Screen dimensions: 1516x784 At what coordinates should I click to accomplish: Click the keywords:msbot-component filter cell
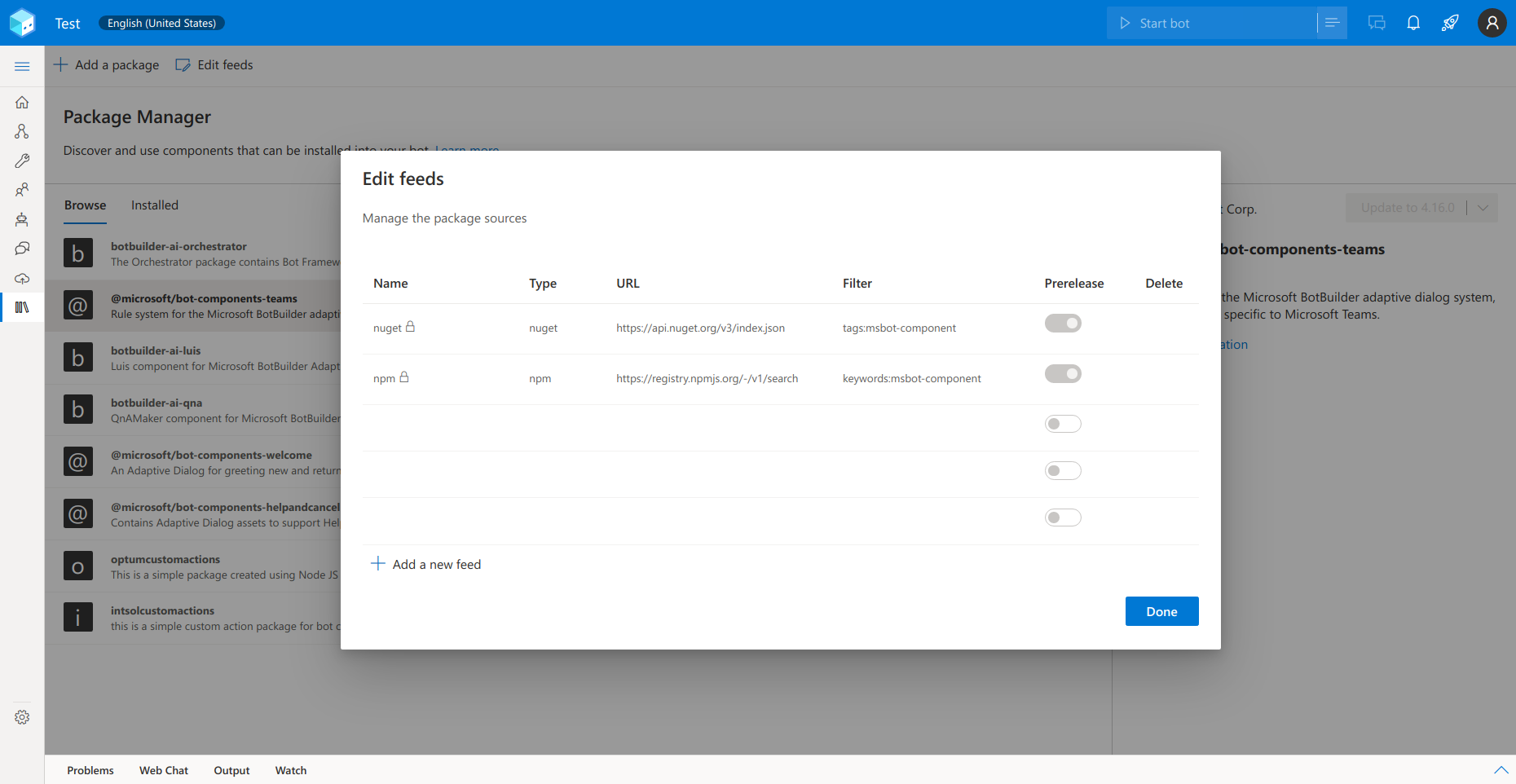(911, 378)
